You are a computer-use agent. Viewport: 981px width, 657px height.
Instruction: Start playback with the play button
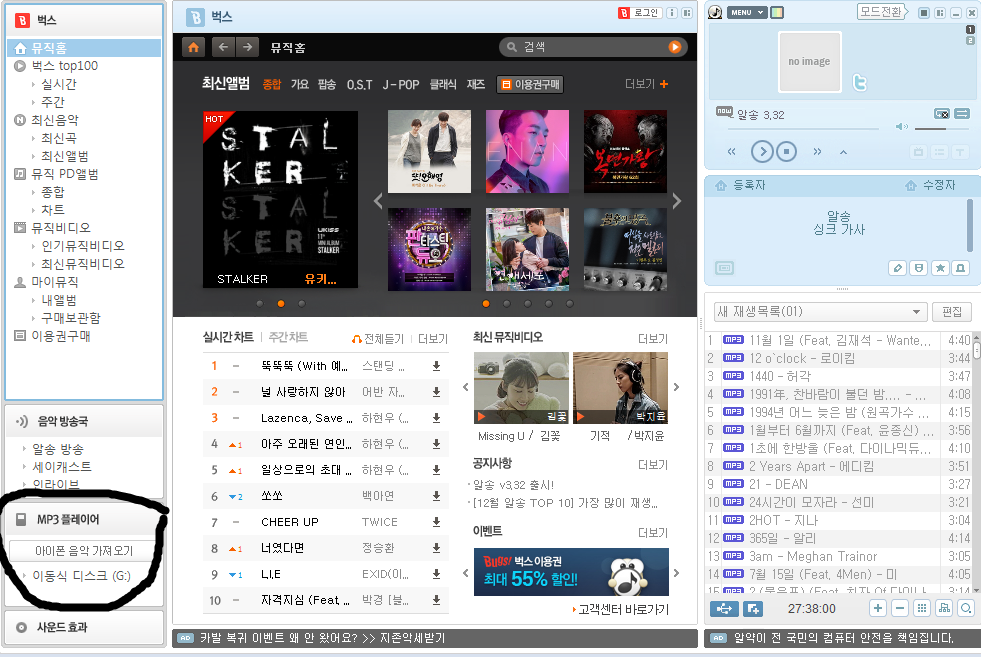point(762,151)
